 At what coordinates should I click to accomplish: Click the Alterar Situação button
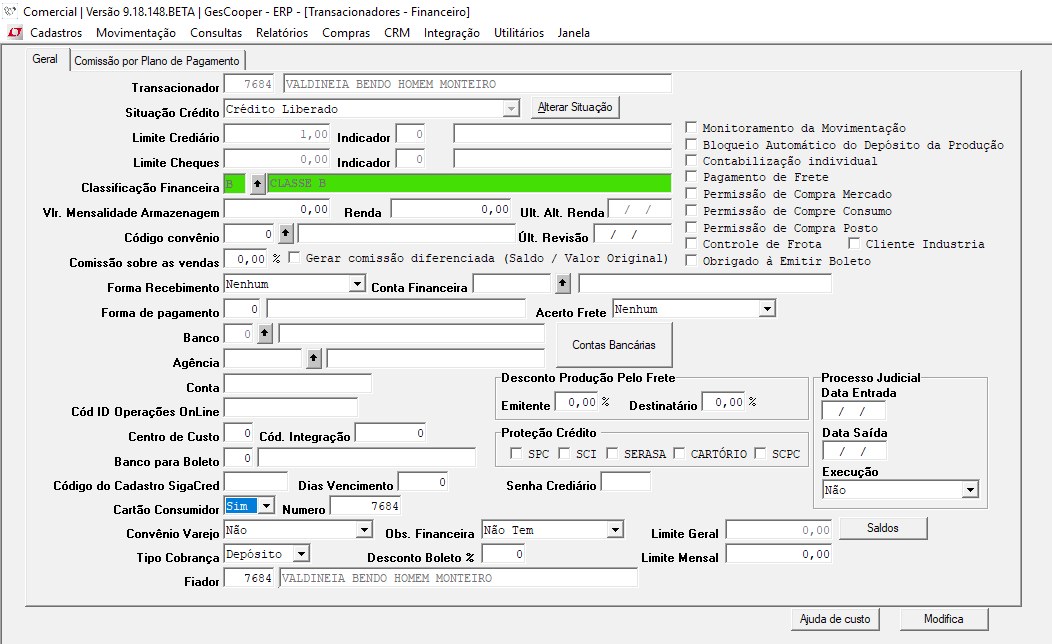click(x=575, y=107)
